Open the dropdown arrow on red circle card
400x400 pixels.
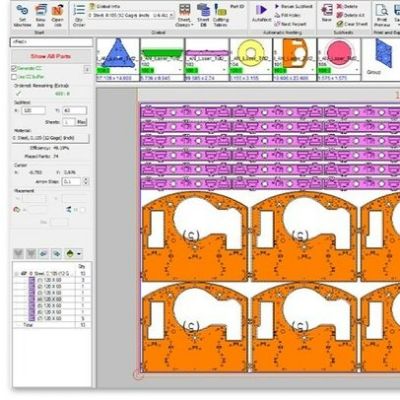click(x=357, y=70)
